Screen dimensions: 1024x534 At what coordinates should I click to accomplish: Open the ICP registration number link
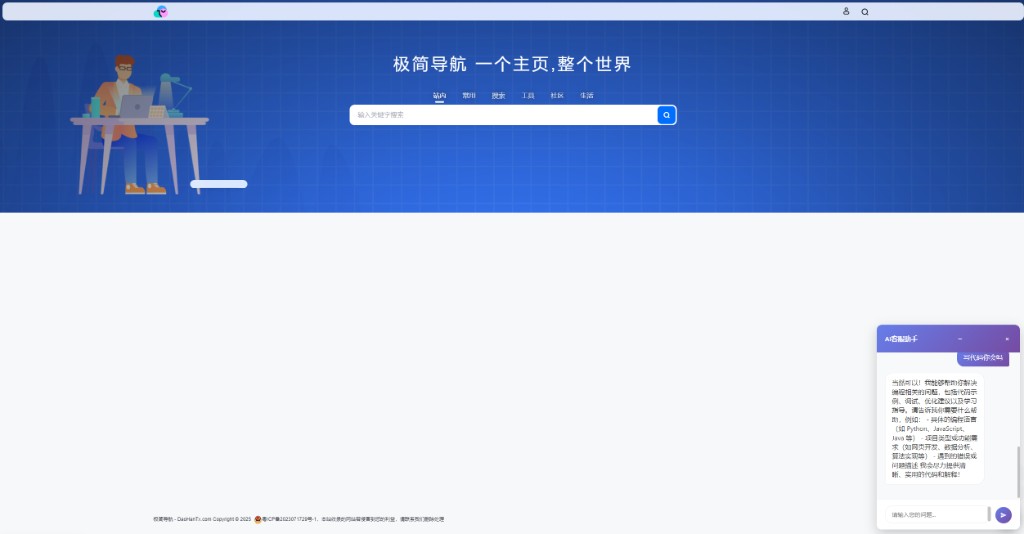(x=290, y=519)
